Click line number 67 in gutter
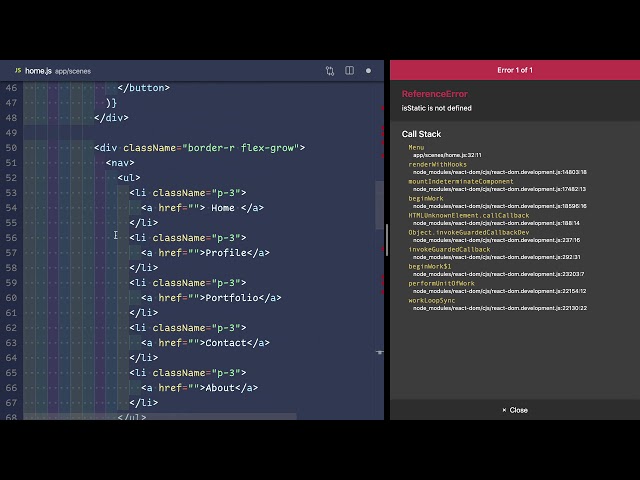Screen dimensions: 640x480 click(11, 403)
